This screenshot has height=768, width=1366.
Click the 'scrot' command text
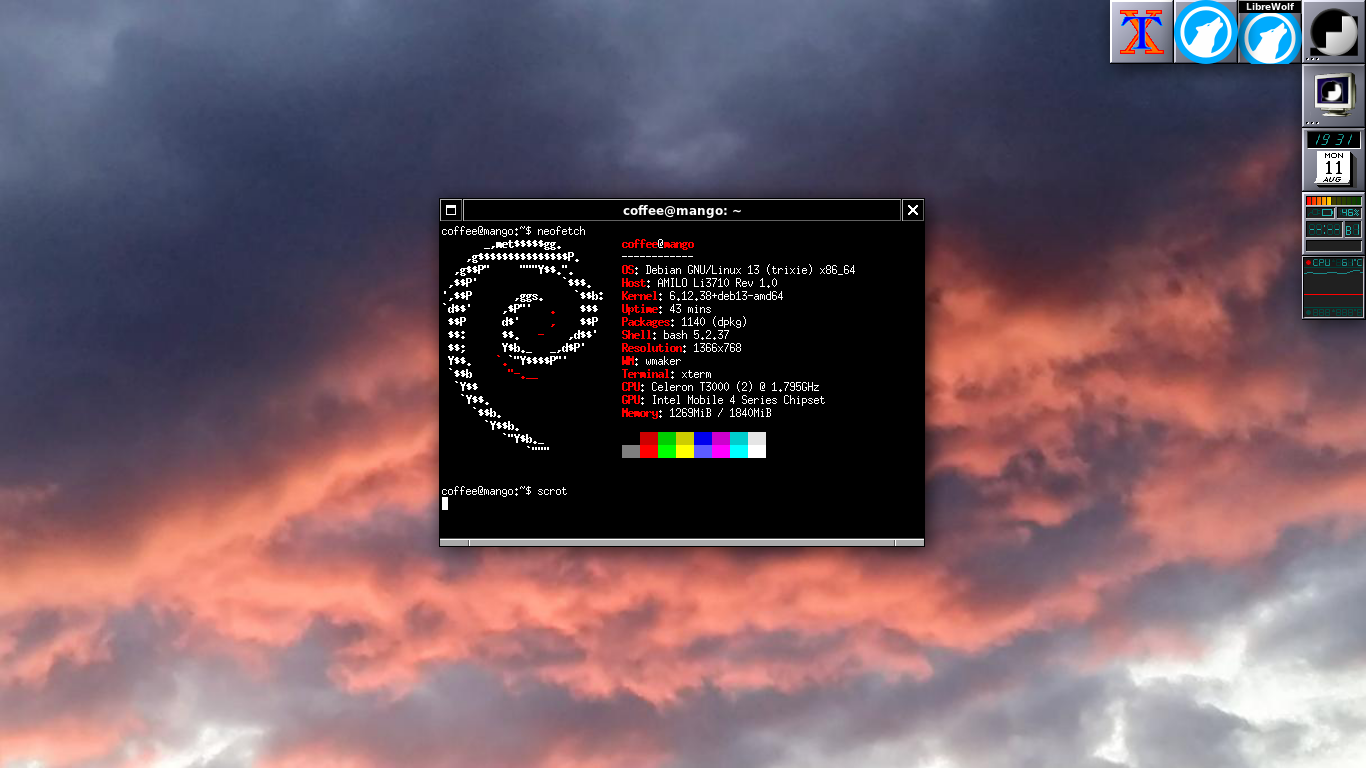552,491
